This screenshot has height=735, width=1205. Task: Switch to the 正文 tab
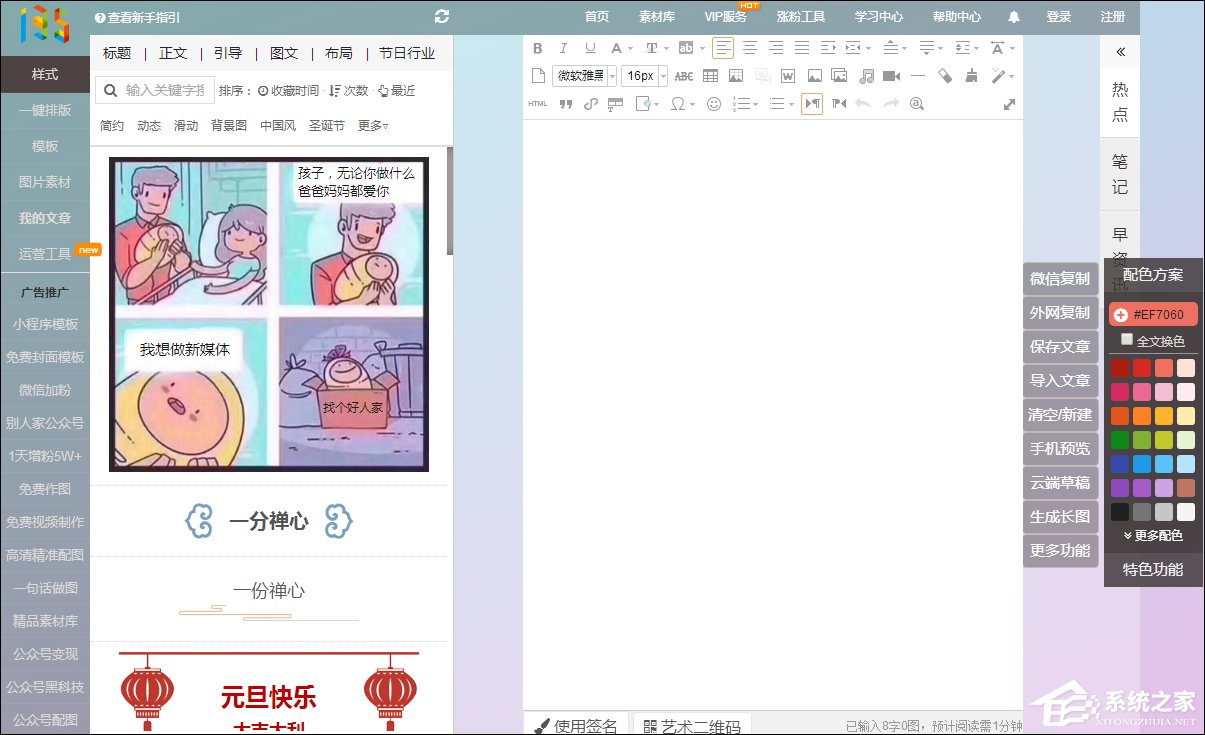point(172,53)
